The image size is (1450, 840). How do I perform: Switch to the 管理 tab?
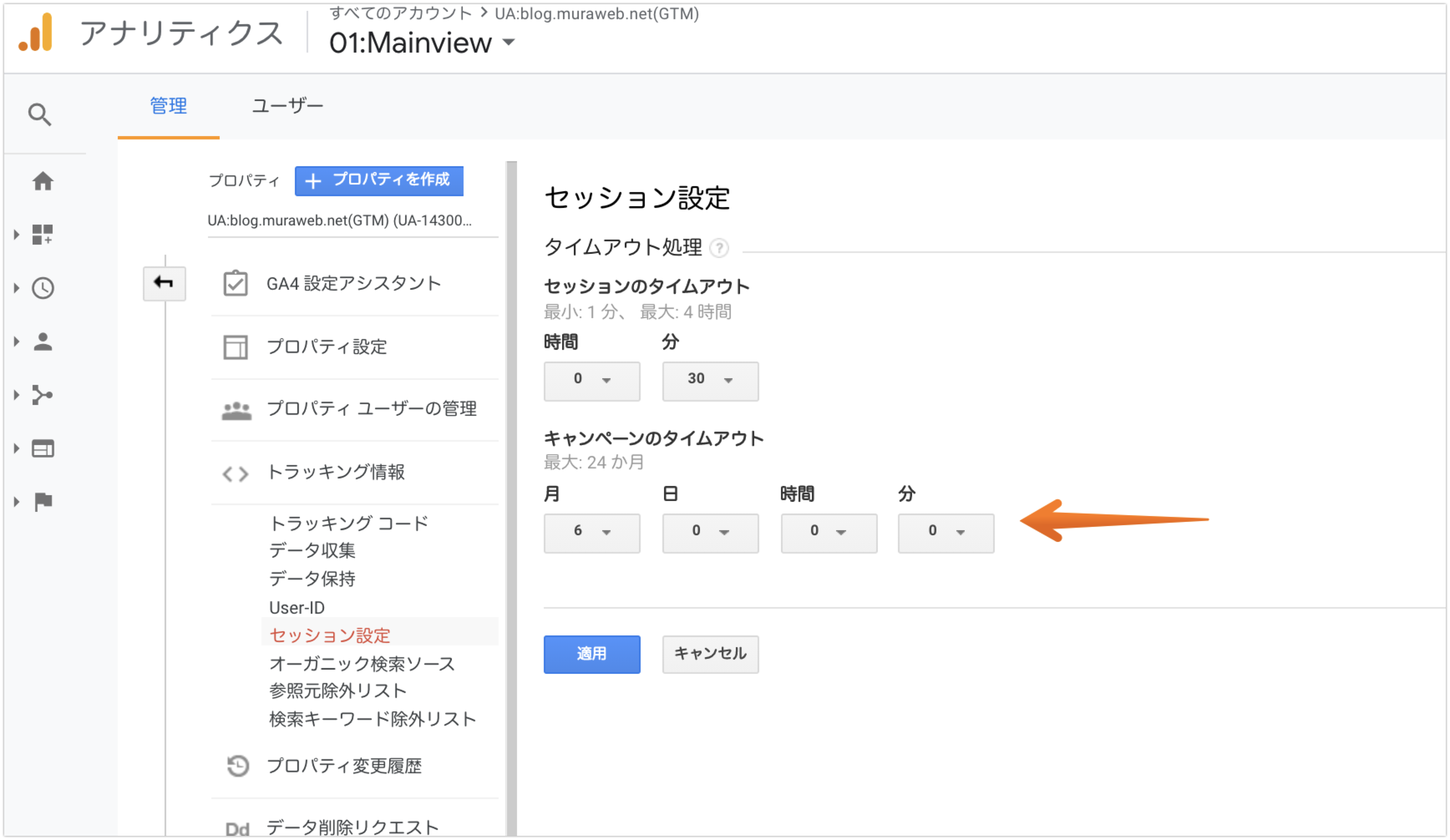point(169,106)
